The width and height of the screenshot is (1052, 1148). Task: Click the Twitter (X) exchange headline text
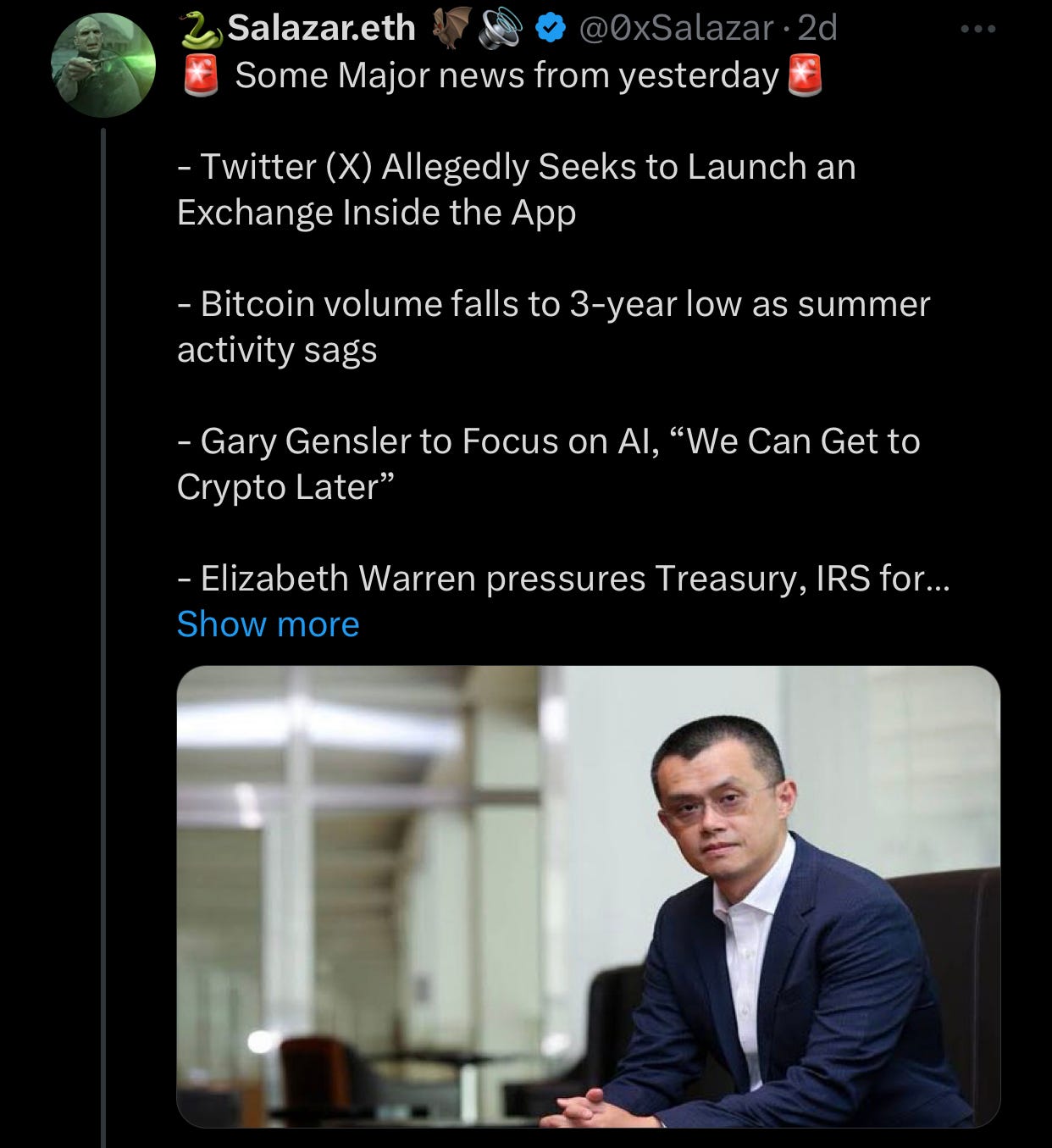[x=517, y=190]
